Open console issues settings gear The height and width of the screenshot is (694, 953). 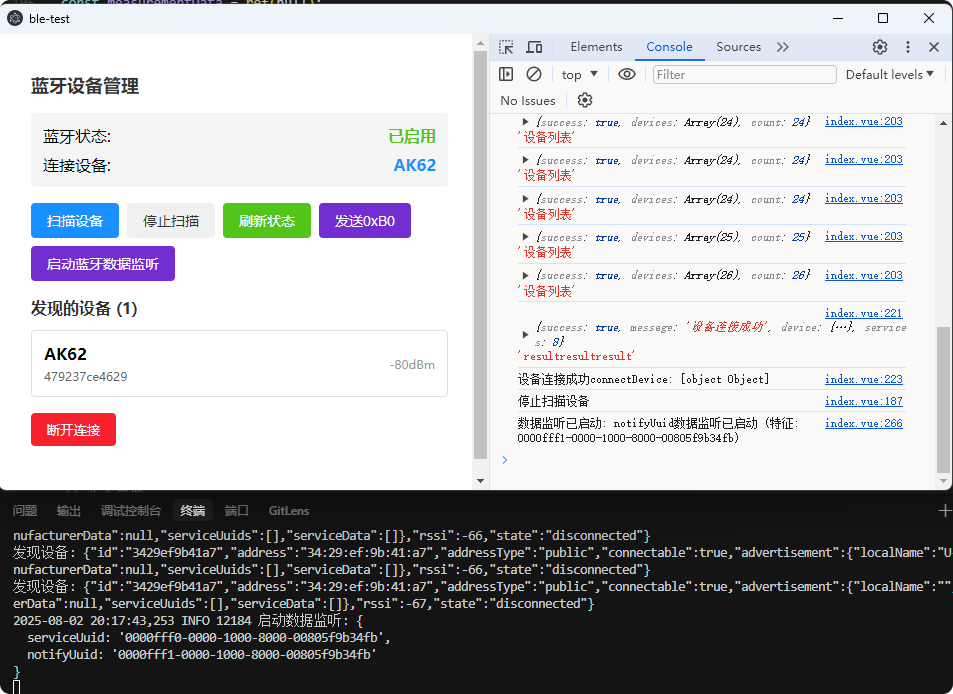[x=585, y=100]
